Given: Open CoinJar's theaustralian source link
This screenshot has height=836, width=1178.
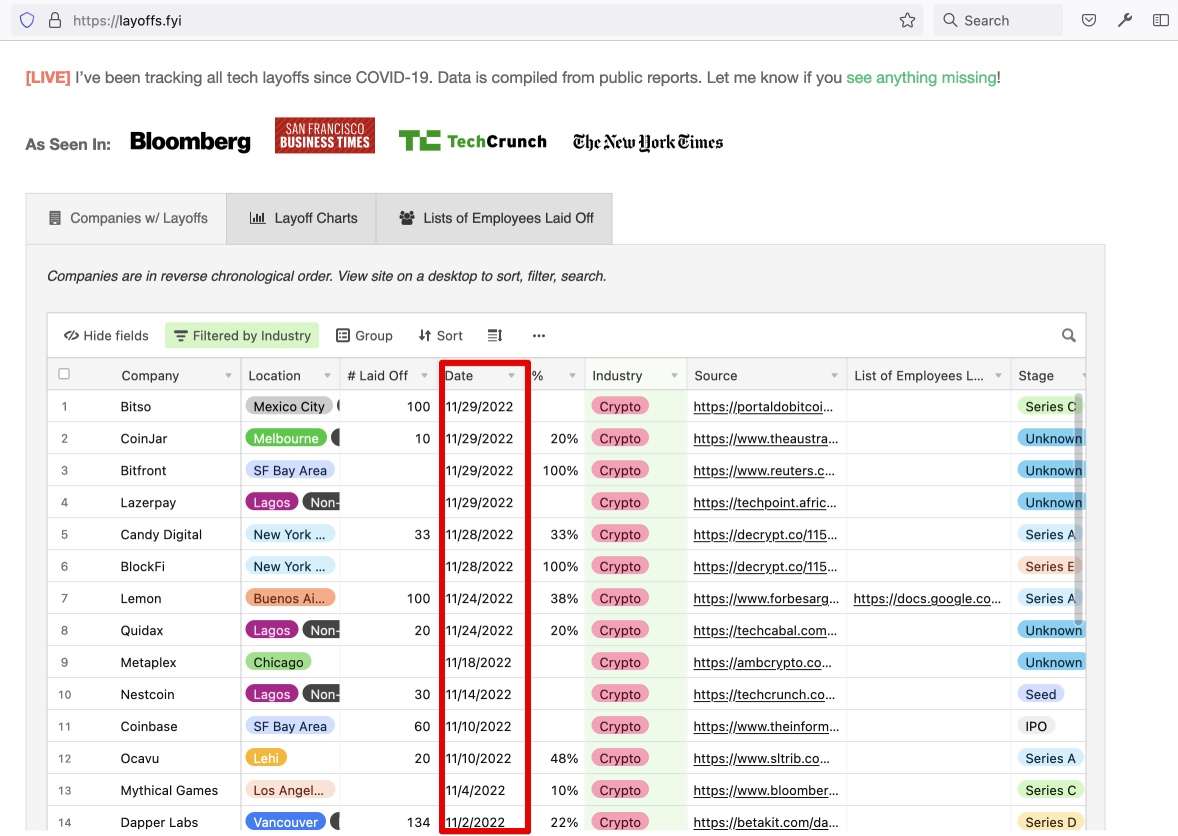Looking at the screenshot, I should pyautogui.click(x=766, y=439).
